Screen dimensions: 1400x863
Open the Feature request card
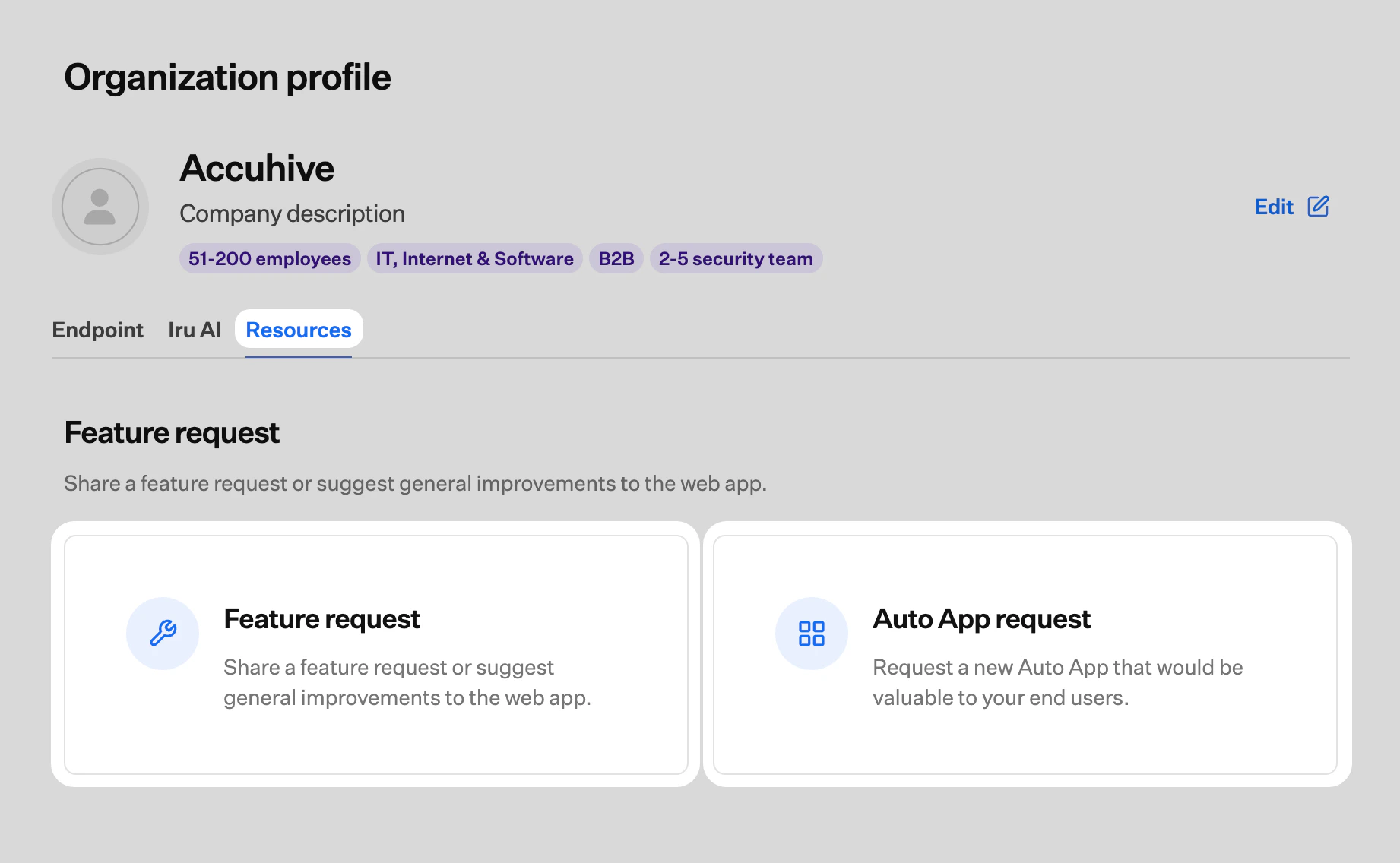coord(377,655)
